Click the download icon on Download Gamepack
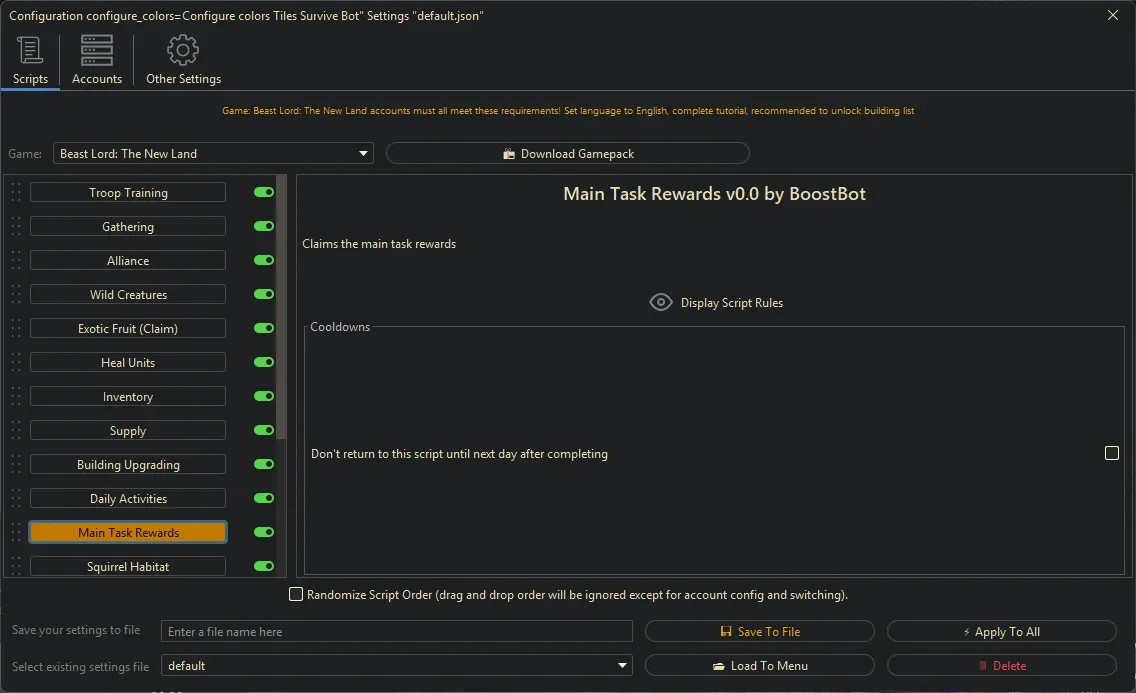1136x693 pixels. pyautogui.click(x=511, y=153)
